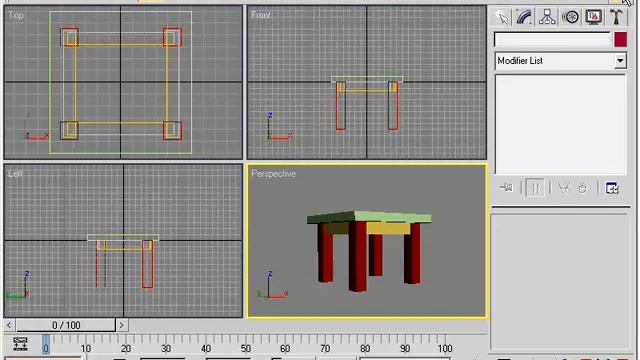Click the 0 / 100 time slider
This screenshot has width=640, height=360.
click(66, 325)
